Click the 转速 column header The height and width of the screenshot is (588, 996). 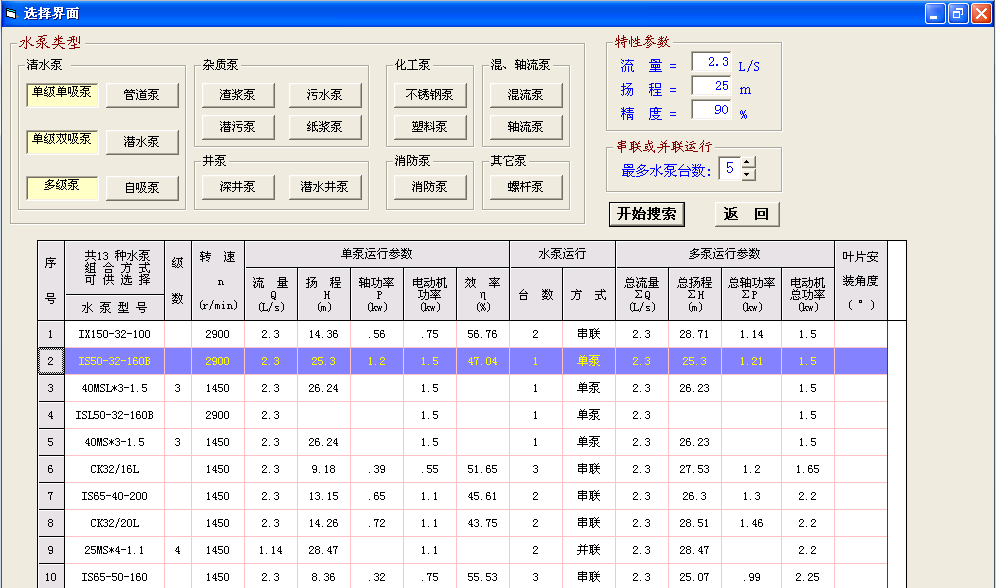coord(217,281)
